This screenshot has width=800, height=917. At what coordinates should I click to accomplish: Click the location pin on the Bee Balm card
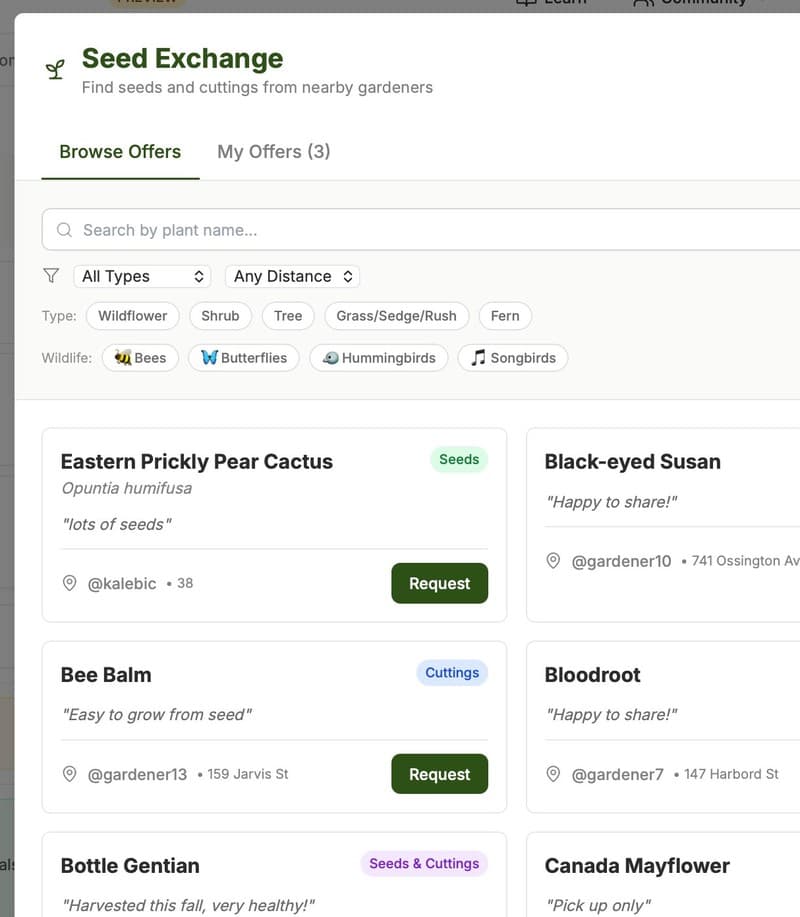(x=70, y=773)
